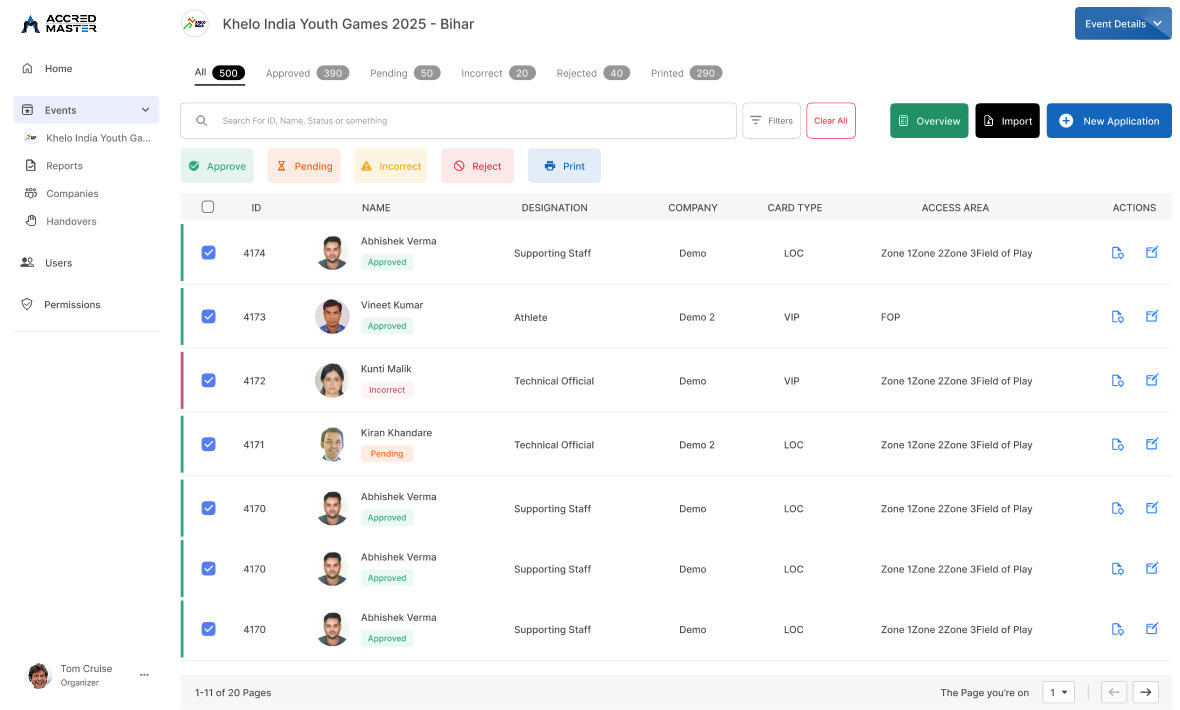The image size is (1180, 710).
Task: Open the Overview button
Action: (929, 120)
